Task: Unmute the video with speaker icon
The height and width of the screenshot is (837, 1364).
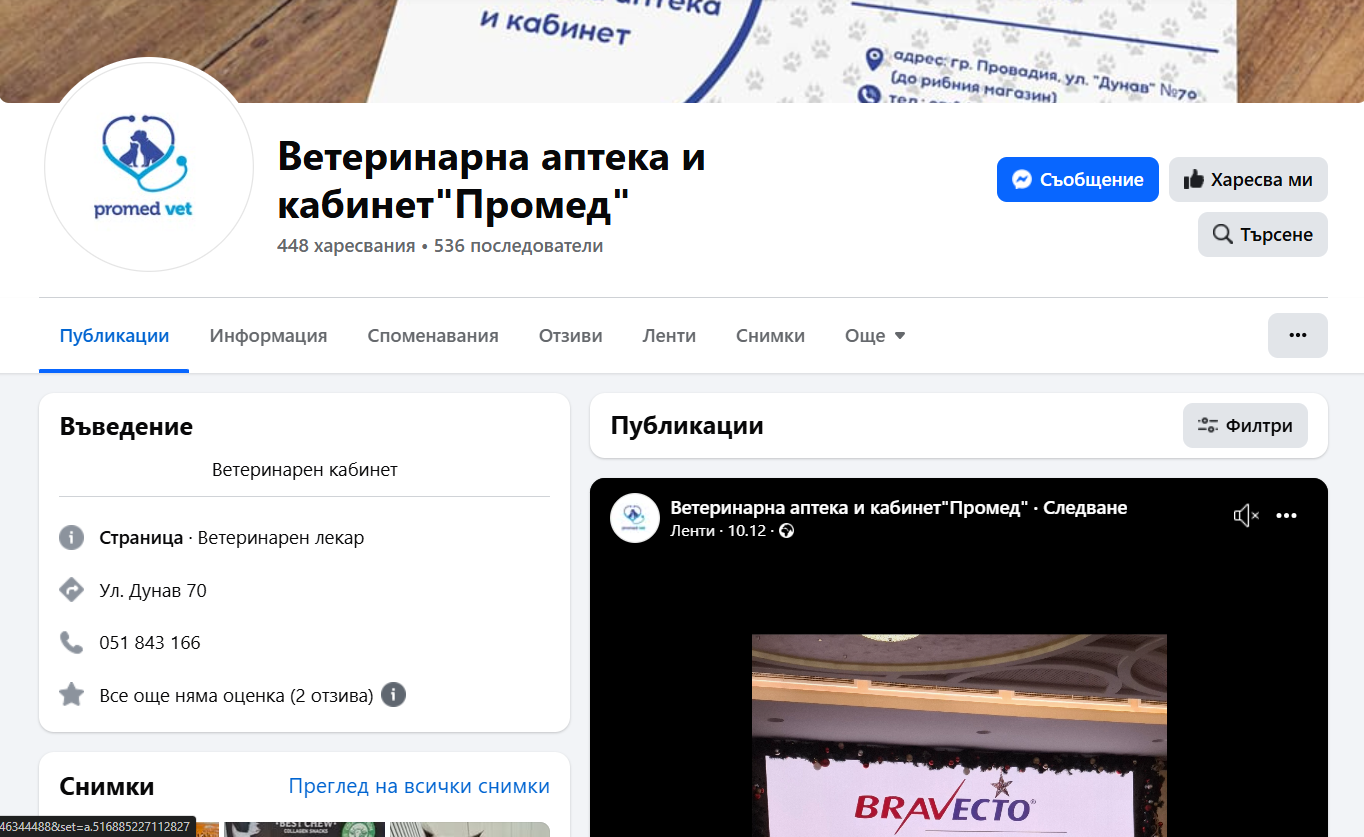Action: point(1246,516)
